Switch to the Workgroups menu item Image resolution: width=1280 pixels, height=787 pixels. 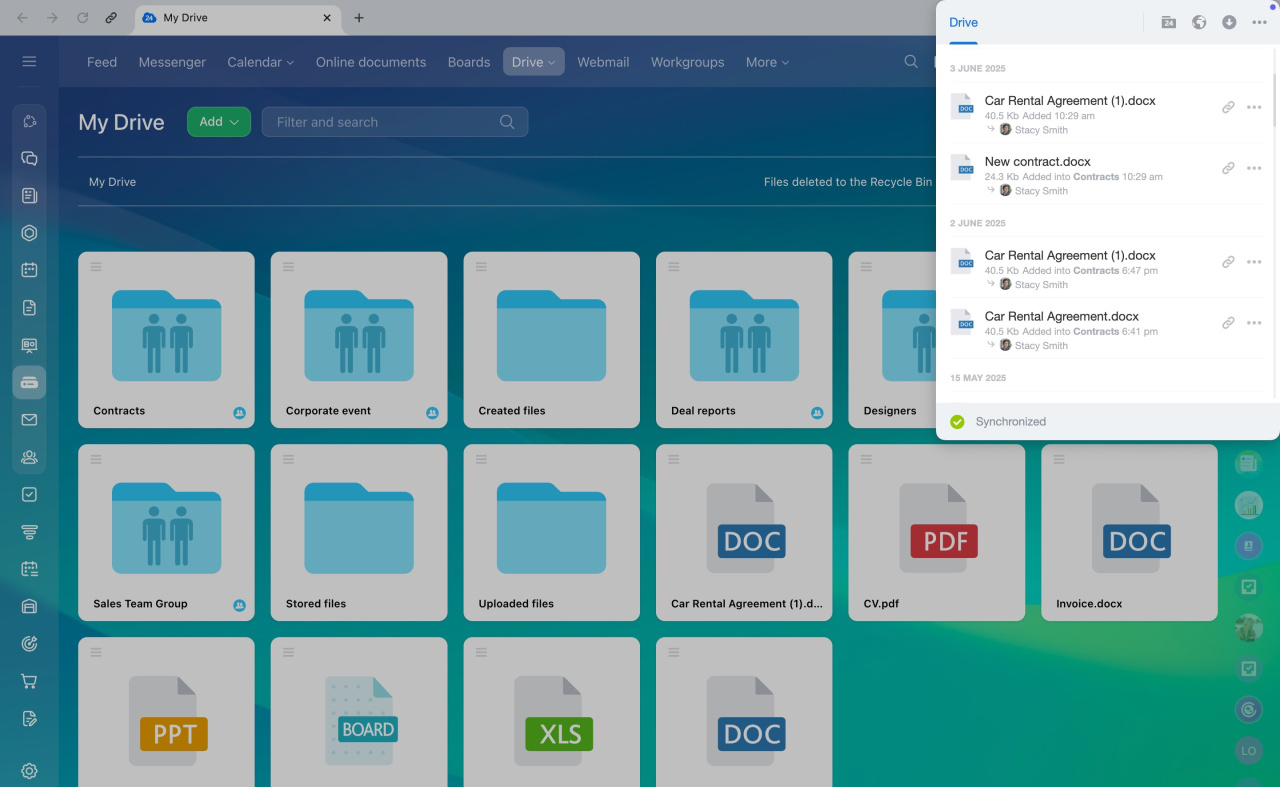(x=687, y=62)
